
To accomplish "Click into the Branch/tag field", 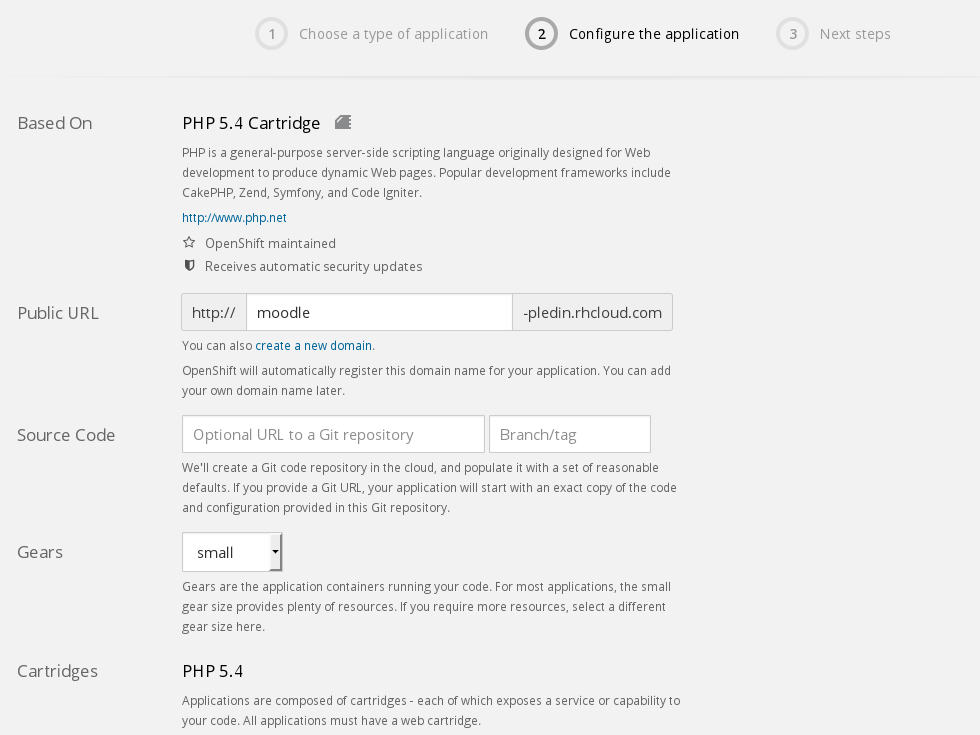I will [570, 434].
